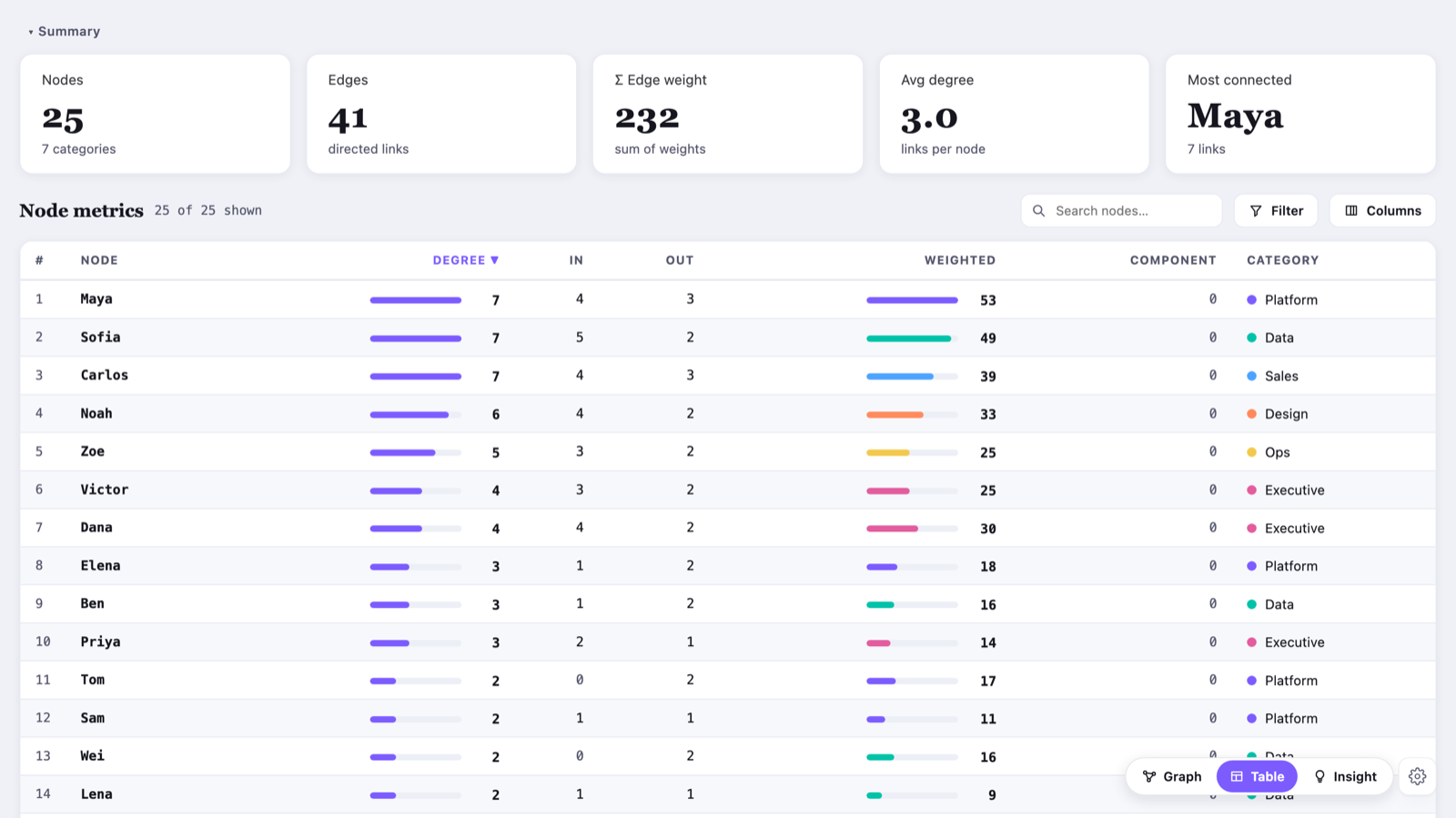Select the Maya node row name

click(96, 299)
